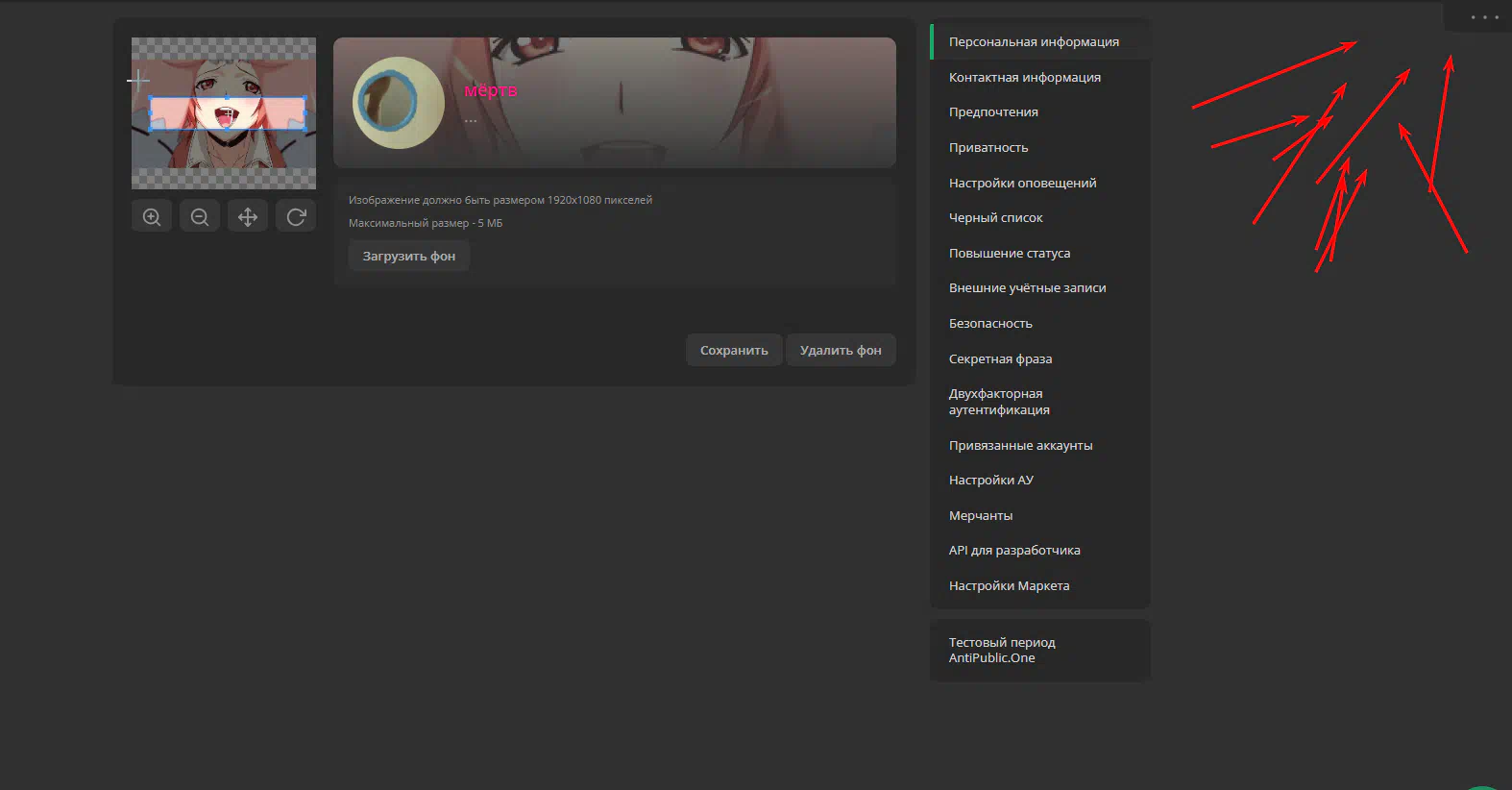Screen dimensions: 1512x790
Task: Open Персональная информация section
Action: coord(1040,42)
